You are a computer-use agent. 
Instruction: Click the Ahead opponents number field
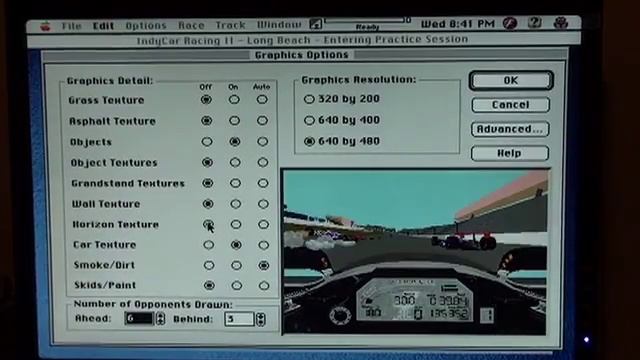pyautogui.click(x=139, y=318)
